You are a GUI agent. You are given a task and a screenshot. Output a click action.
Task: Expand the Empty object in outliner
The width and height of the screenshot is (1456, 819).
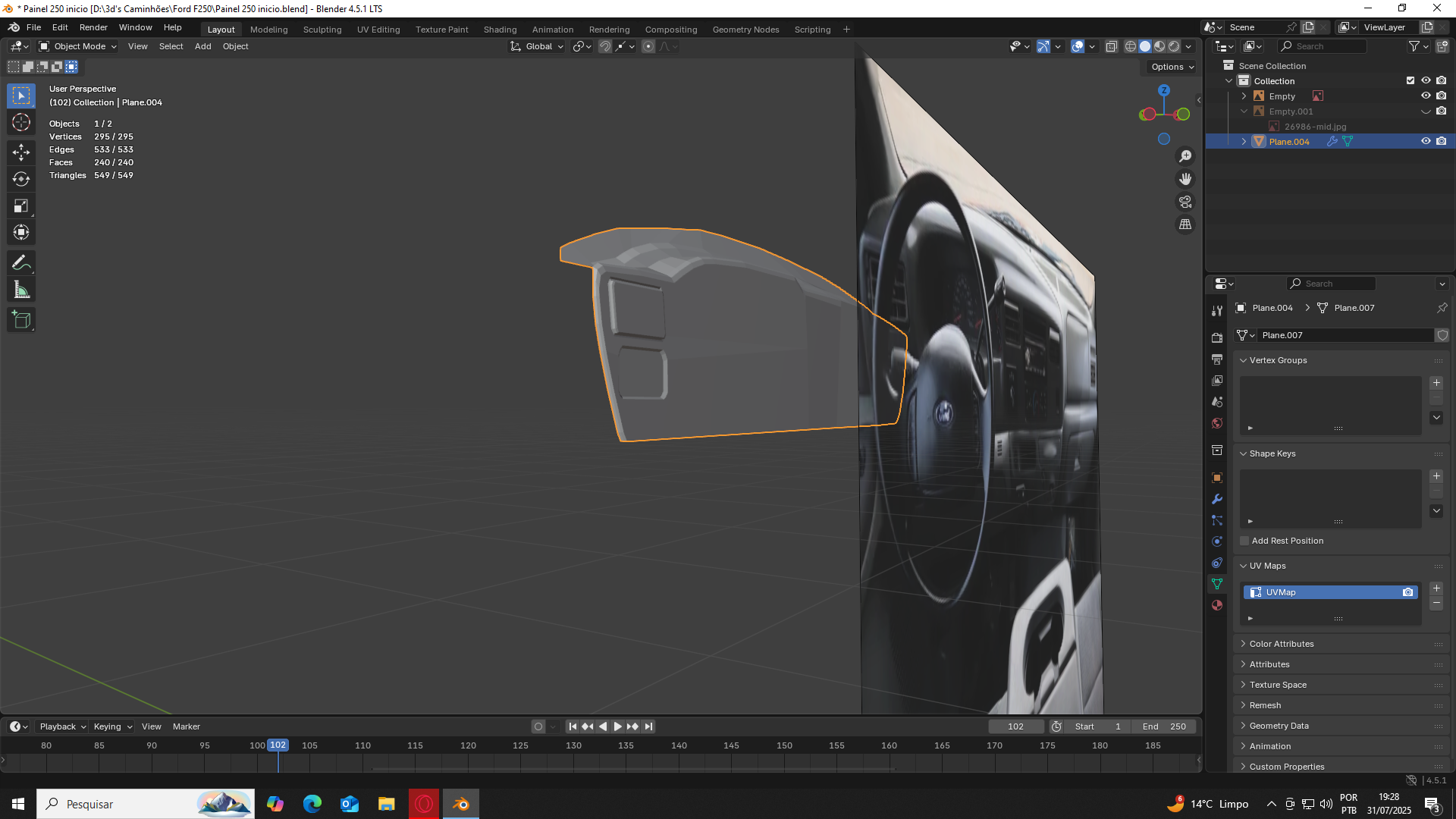point(1244,96)
